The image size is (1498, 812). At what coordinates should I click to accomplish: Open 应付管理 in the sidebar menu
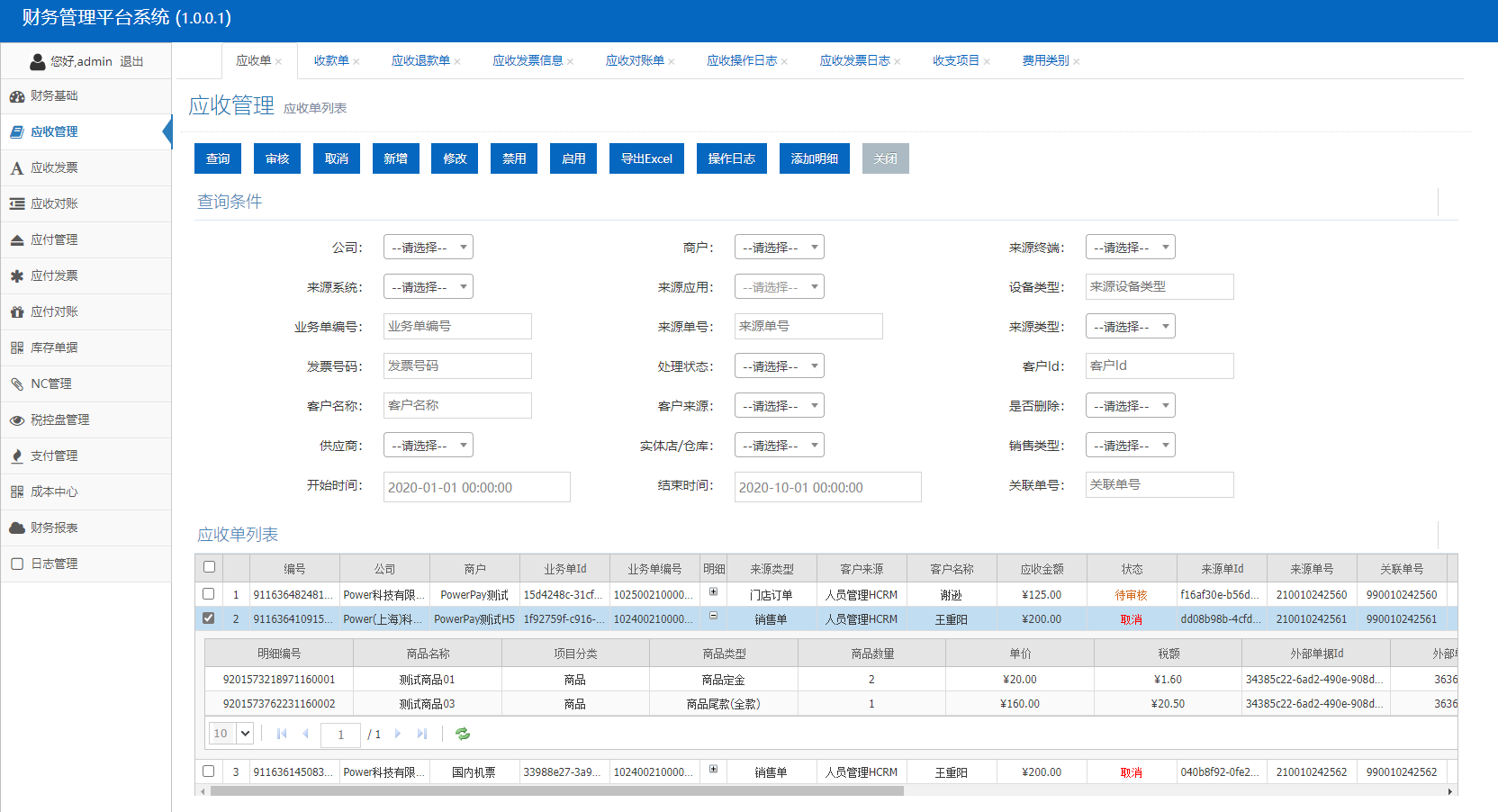(x=54, y=239)
